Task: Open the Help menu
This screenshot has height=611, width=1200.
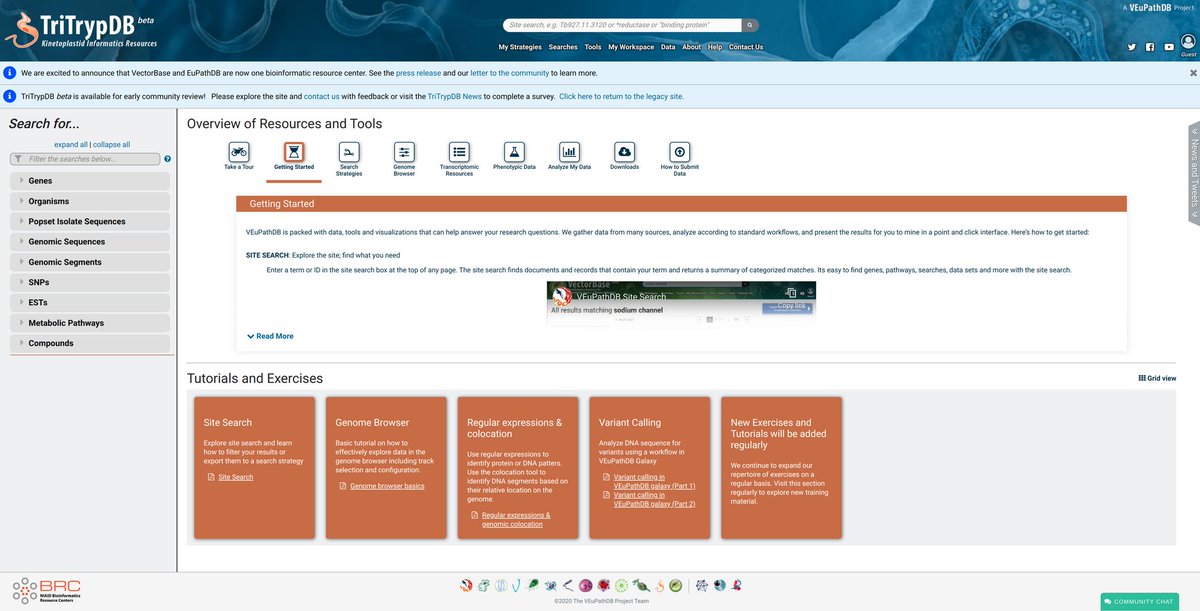Action: [x=715, y=47]
